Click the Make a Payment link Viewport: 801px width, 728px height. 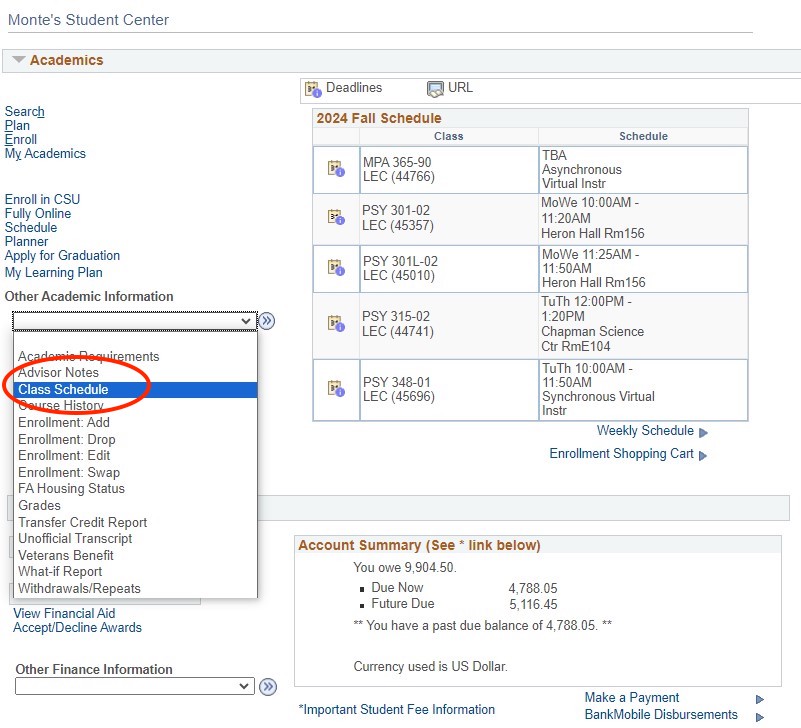click(x=630, y=698)
